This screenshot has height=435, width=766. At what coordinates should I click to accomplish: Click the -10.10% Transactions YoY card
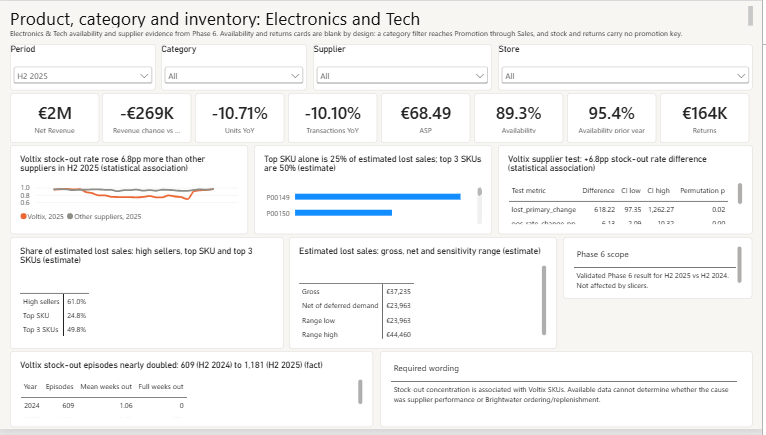[333, 118]
